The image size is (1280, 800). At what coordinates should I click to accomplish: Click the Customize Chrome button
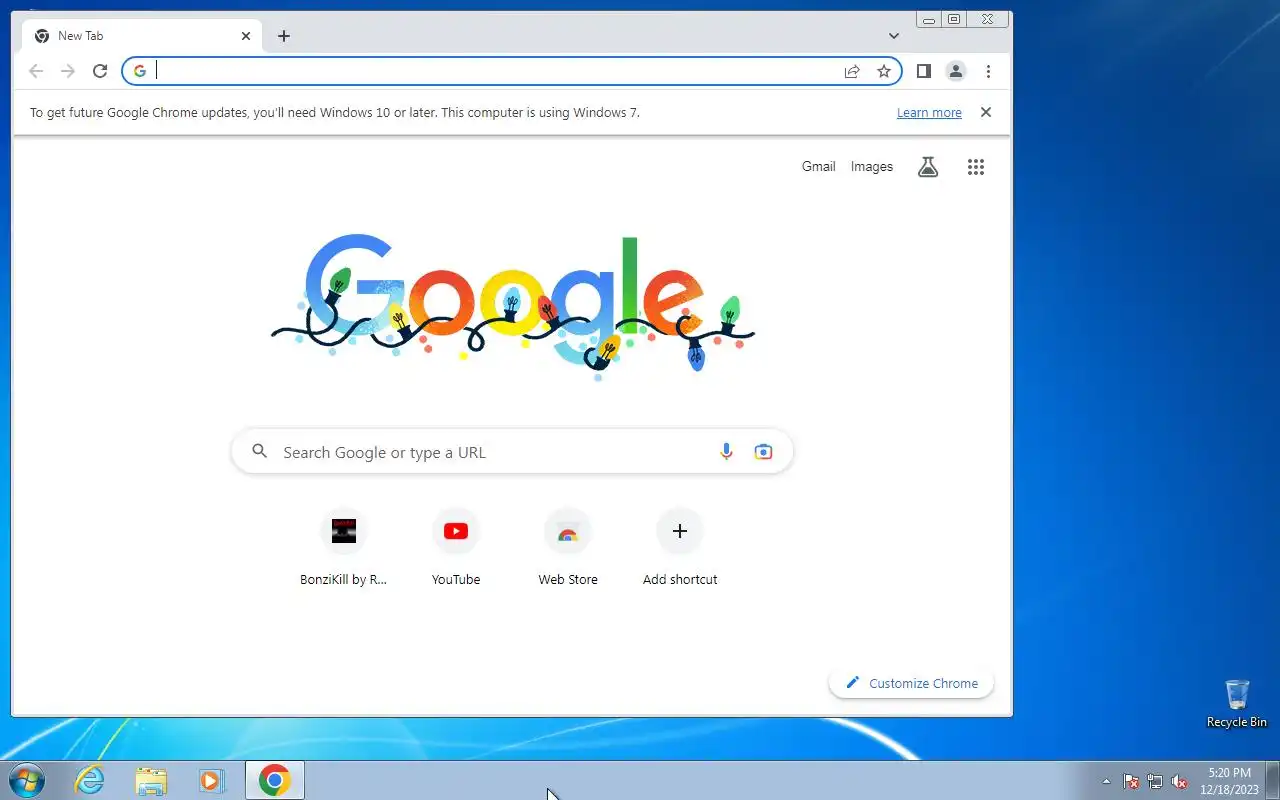click(912, 683)
